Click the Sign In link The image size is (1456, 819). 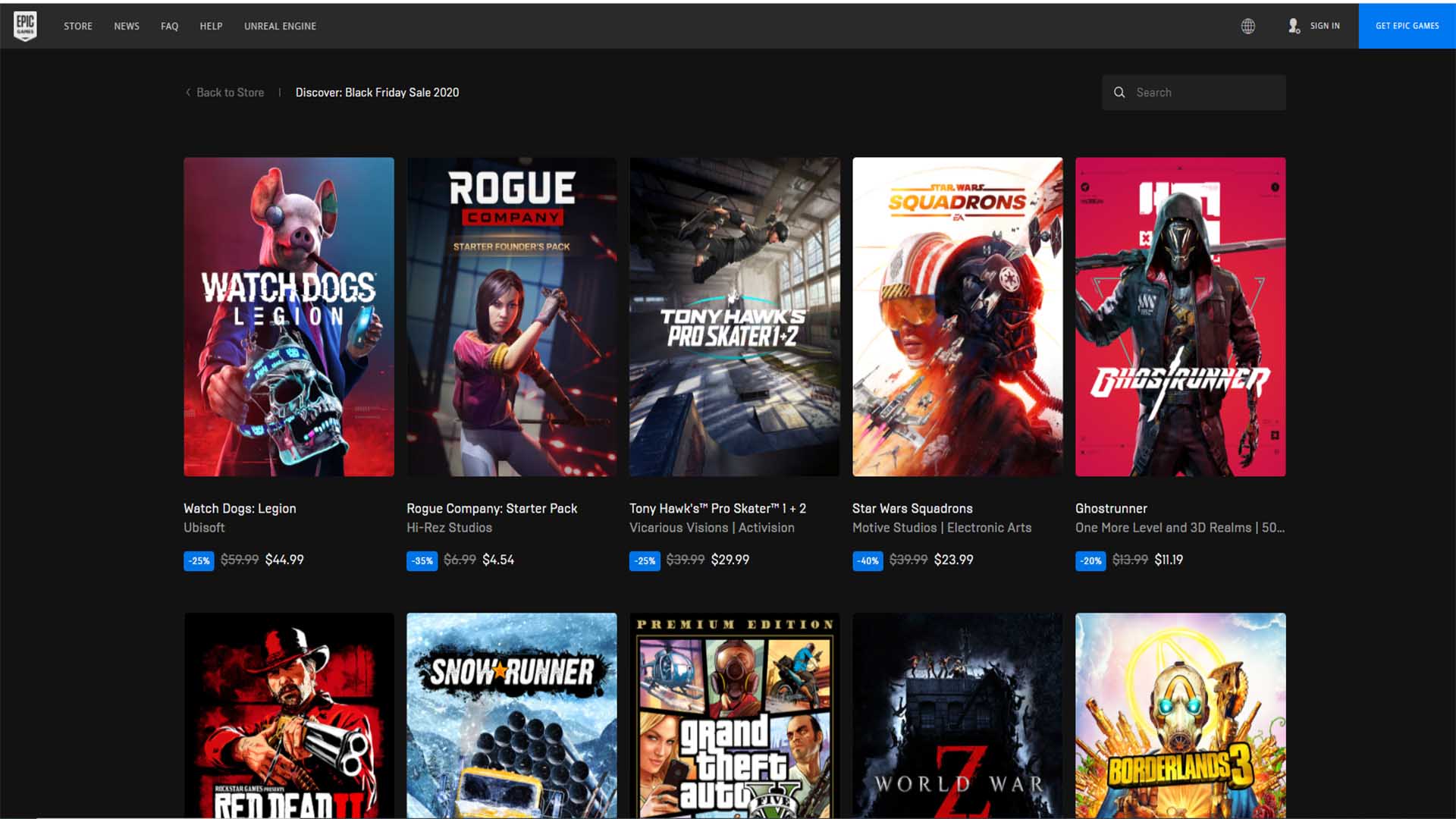point(1325,26)
